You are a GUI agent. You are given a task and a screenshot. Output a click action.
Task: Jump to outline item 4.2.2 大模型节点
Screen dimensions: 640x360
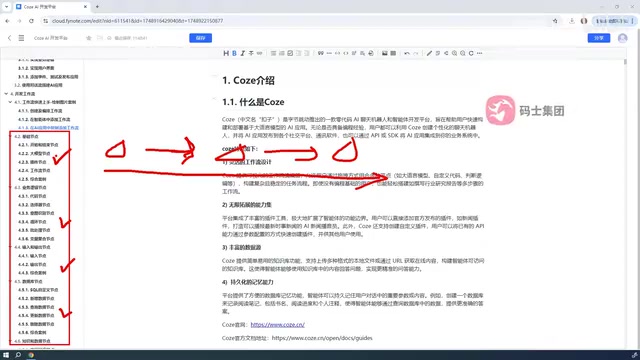[x=34, y=153]
